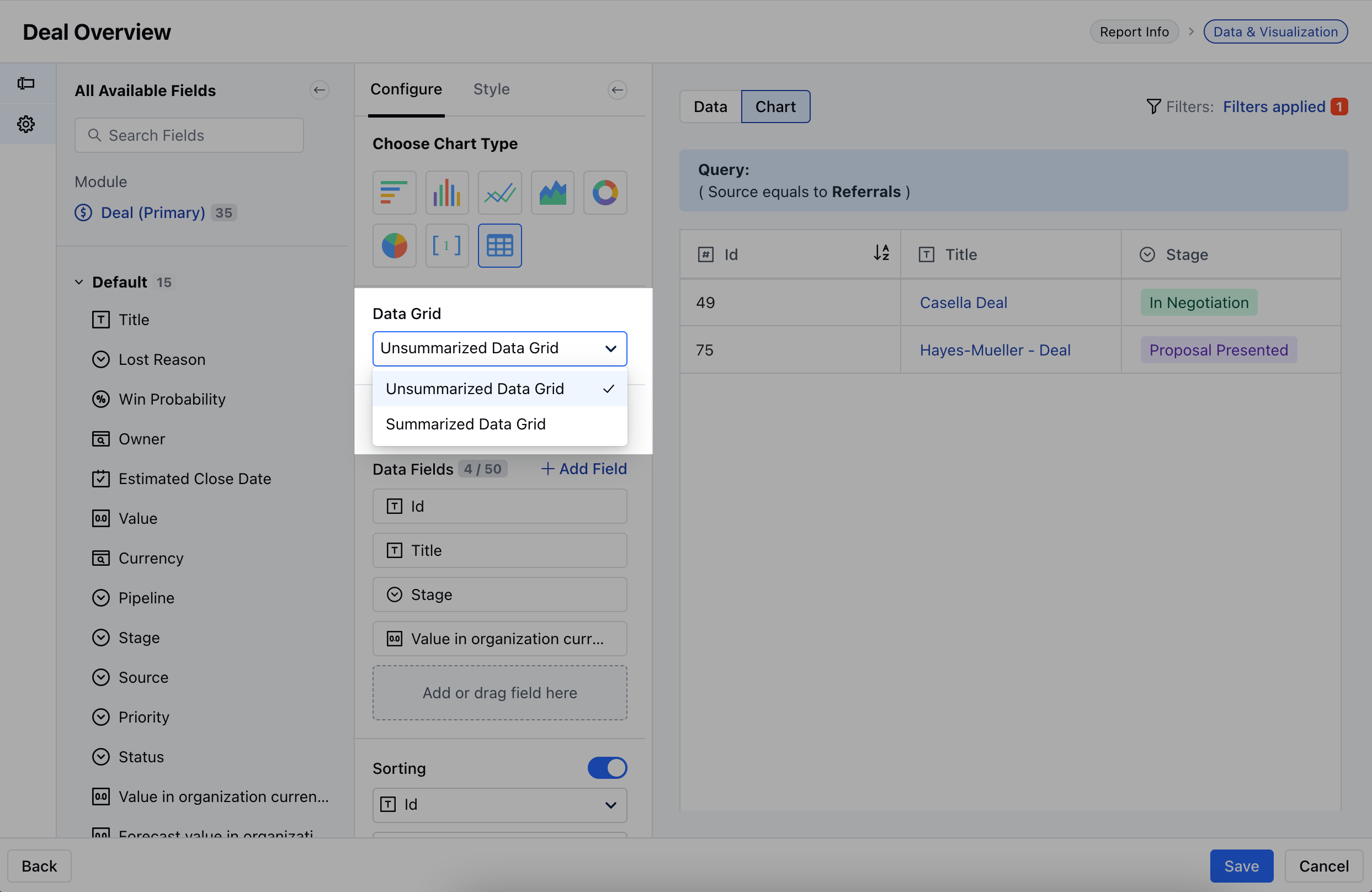Click the Id data field chip
1372x892 pixels.
click(x=500, y=506)
